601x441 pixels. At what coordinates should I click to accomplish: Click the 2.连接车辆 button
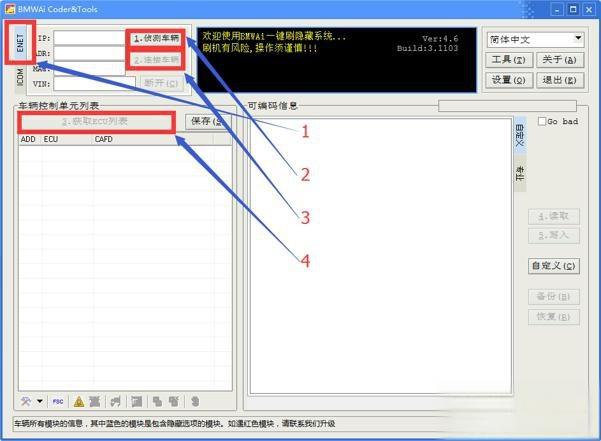[x=156, y=60]
